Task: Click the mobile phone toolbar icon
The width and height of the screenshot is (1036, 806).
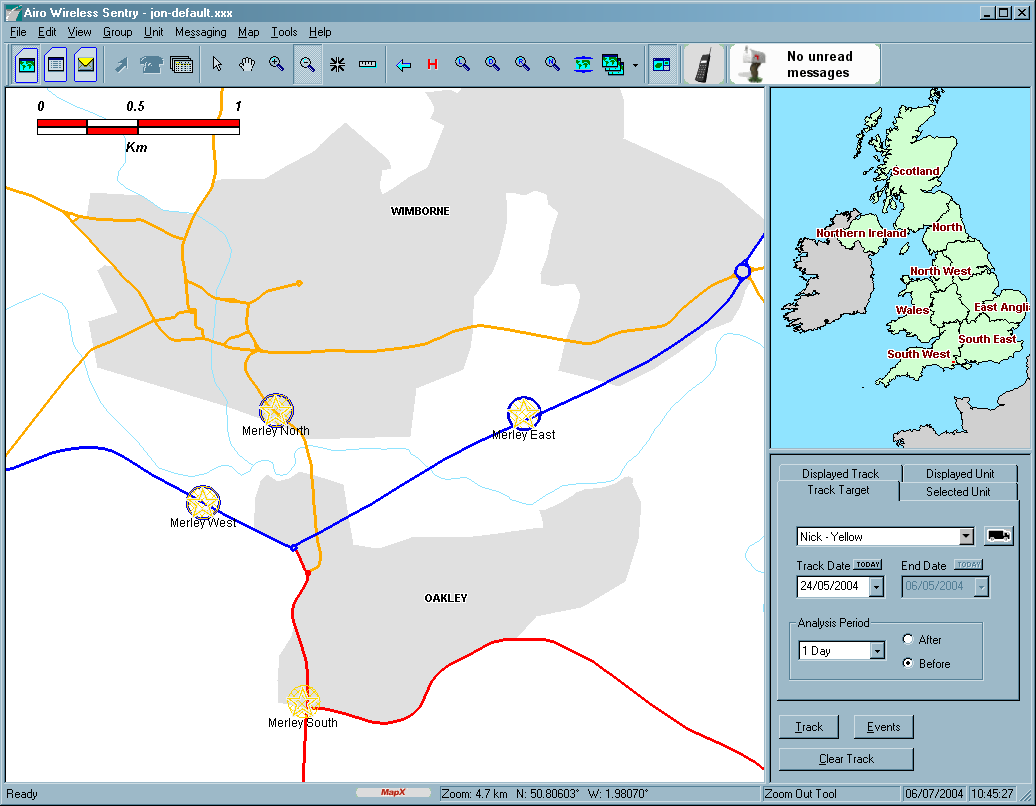Action: (704, 64)
